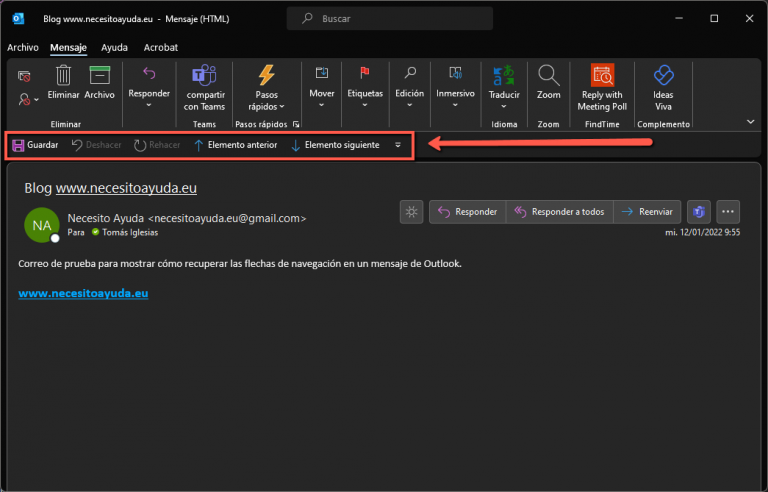The height and width of the screenshot is (492, 768).
Task: Click the Teams icon in message header
Action: coord(698,212)
